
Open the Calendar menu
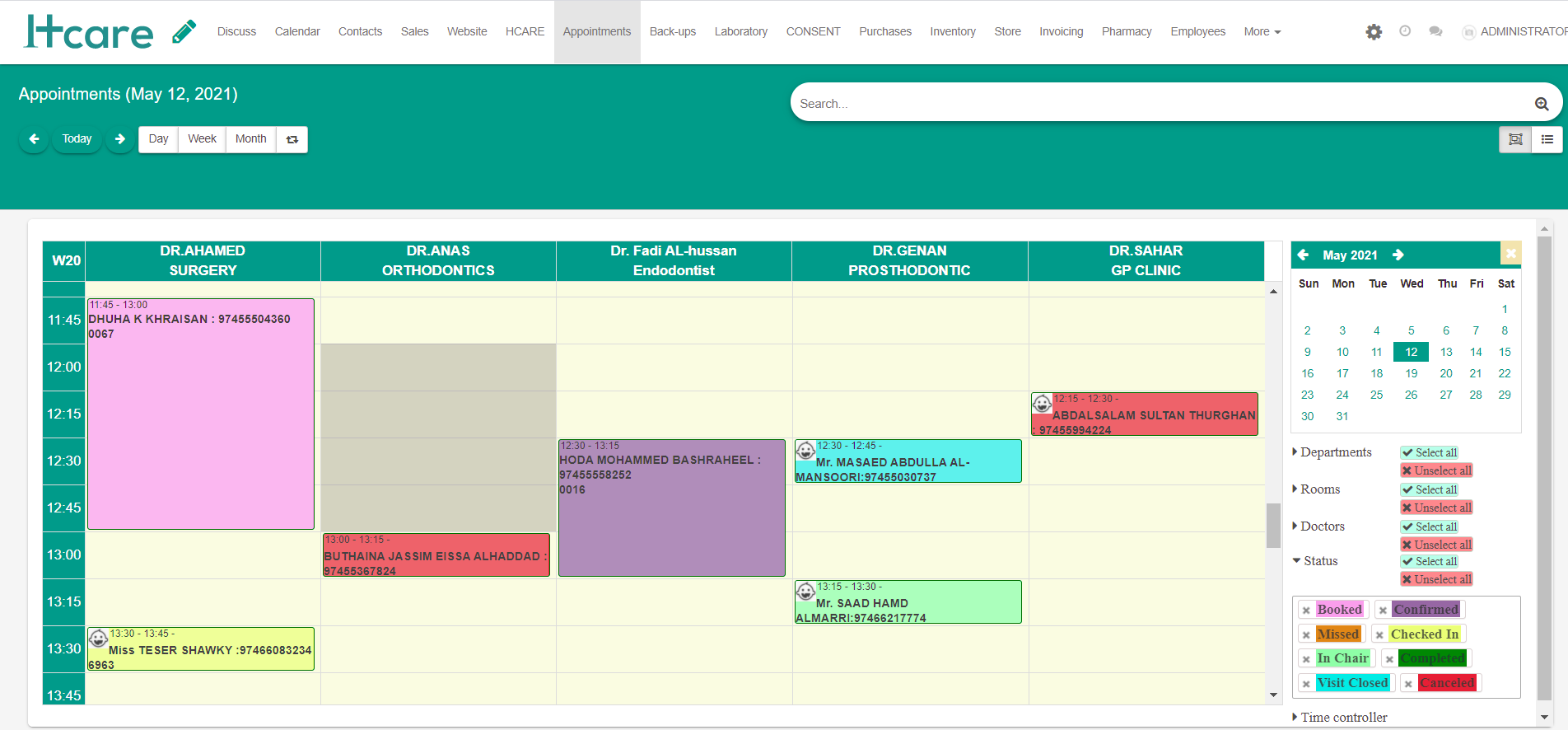tap(297, 31)
